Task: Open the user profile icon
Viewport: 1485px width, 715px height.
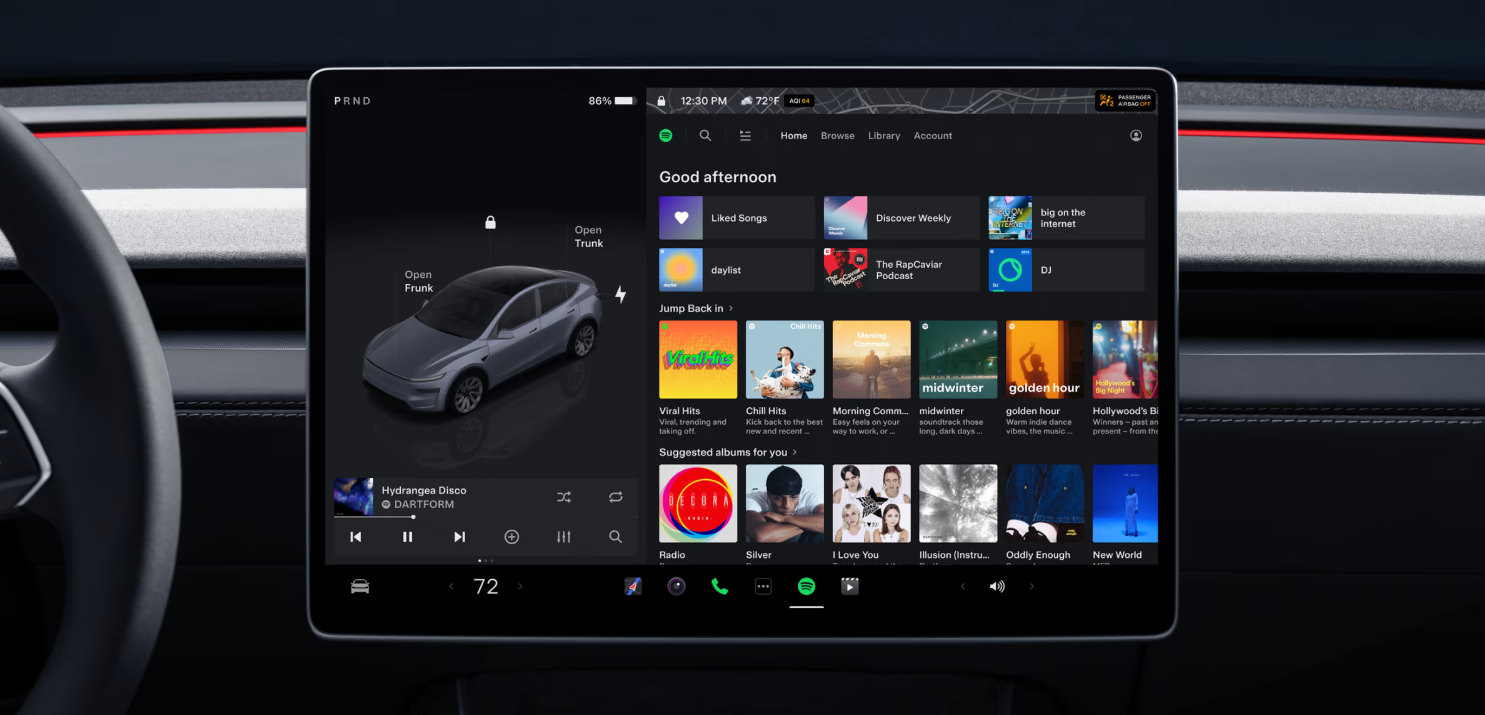Action: [1136, 135]
